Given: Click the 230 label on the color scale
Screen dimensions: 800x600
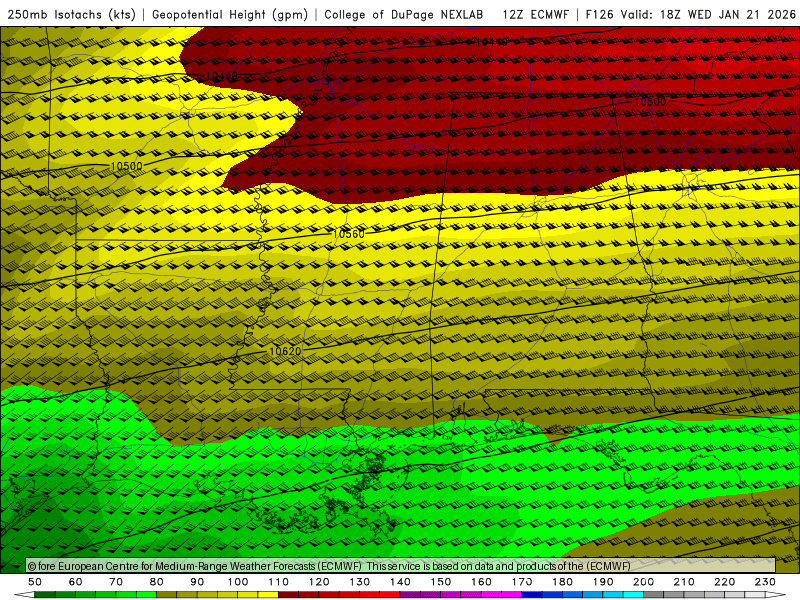Looking at the screenshot, I should click(x=765, y=582).
